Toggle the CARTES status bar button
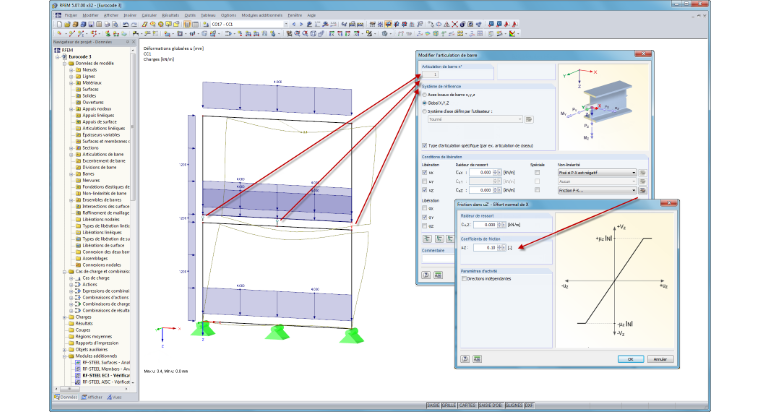The image size is (760, 412). point(467,405)
